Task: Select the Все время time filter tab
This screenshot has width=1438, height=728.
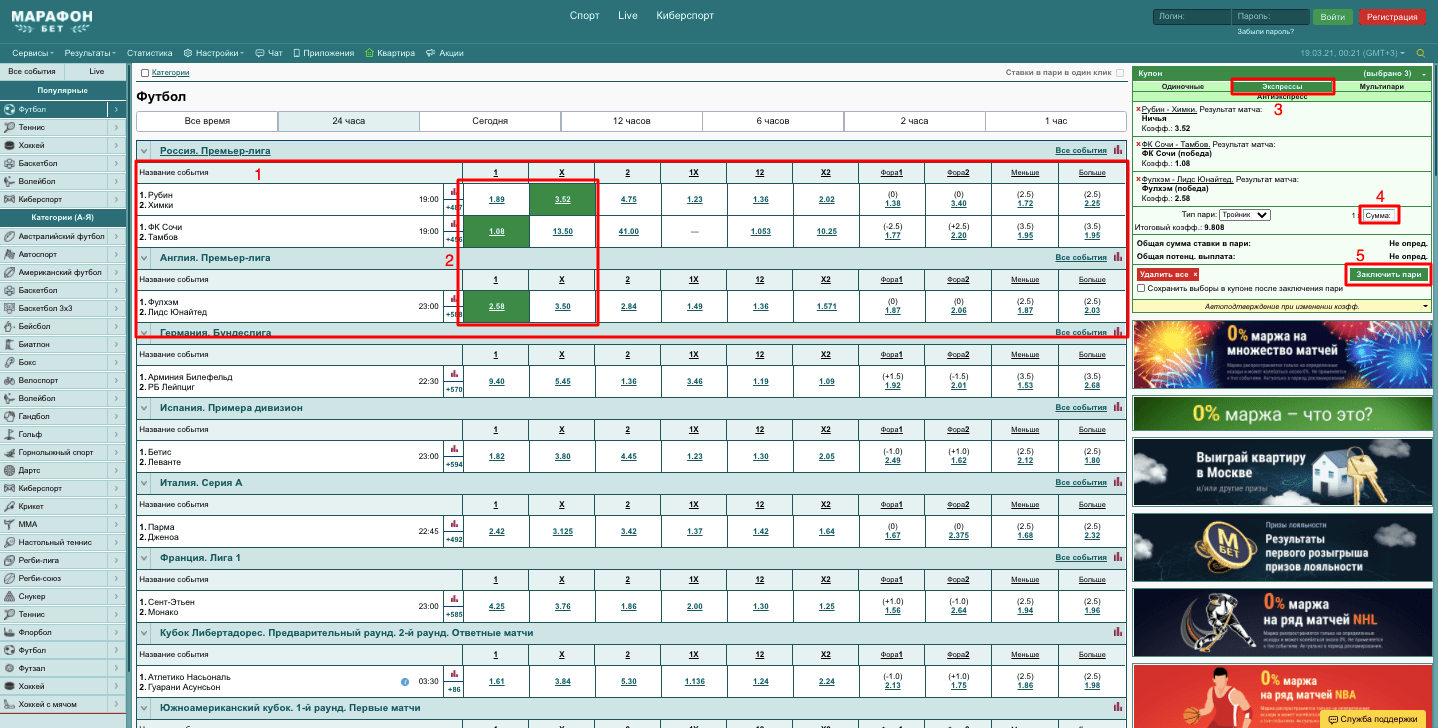Action: pyautogui.click(x=207, y=121)
